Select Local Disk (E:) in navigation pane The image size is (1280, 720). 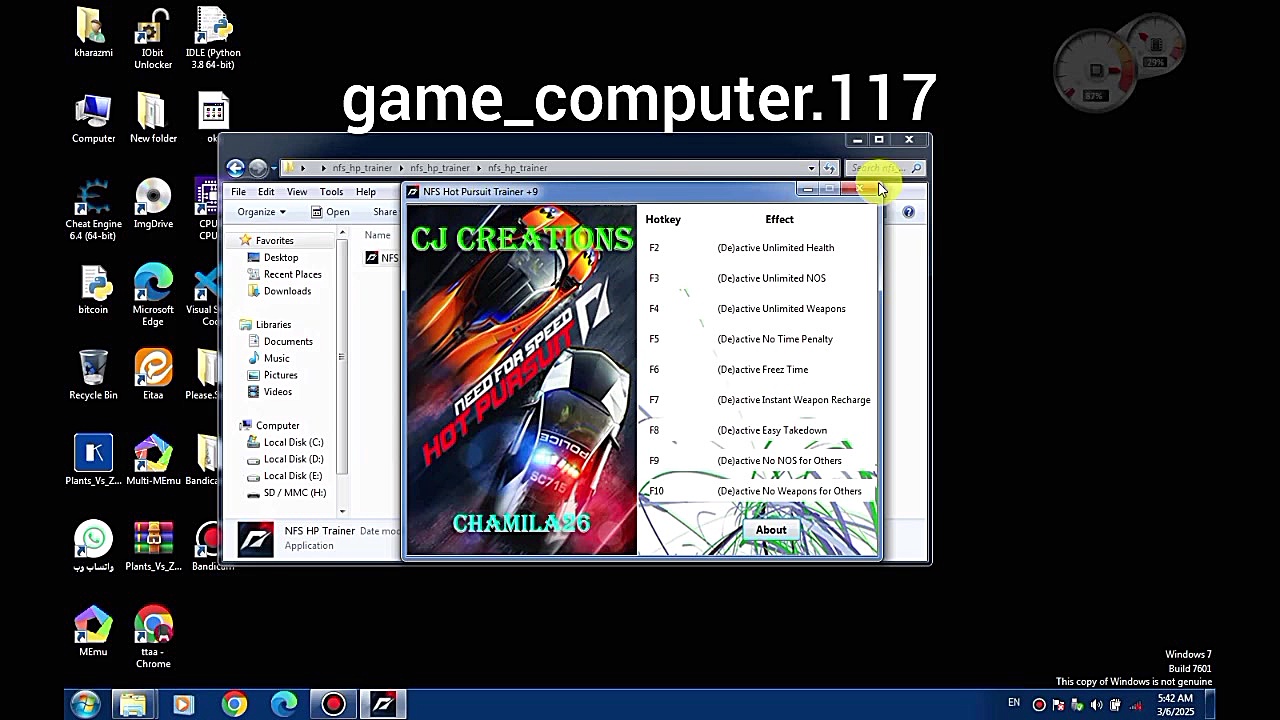tap(293, 476)
